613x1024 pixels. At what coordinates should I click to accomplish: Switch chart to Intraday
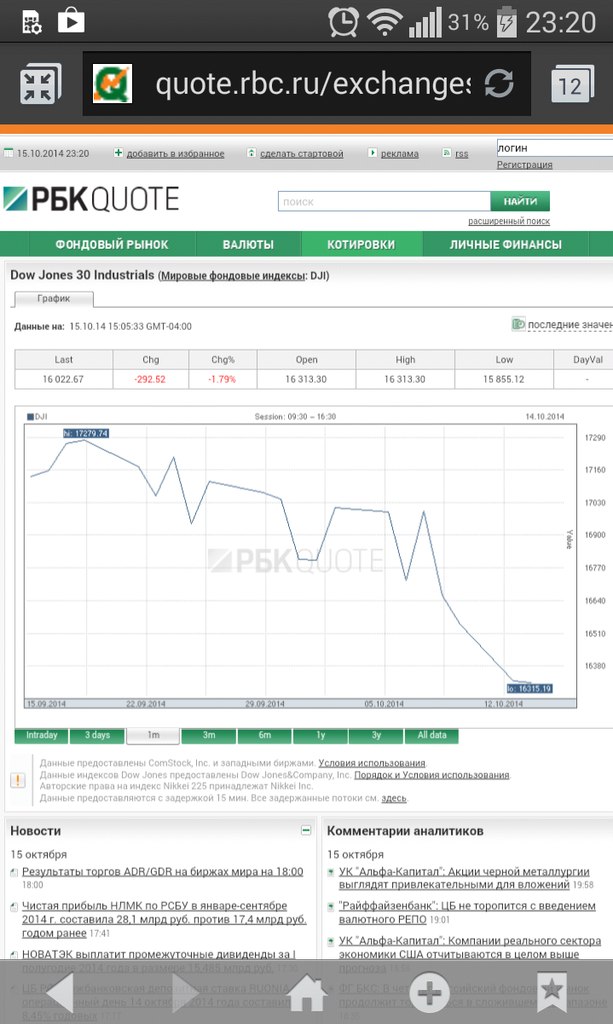(x=41, y=735)
